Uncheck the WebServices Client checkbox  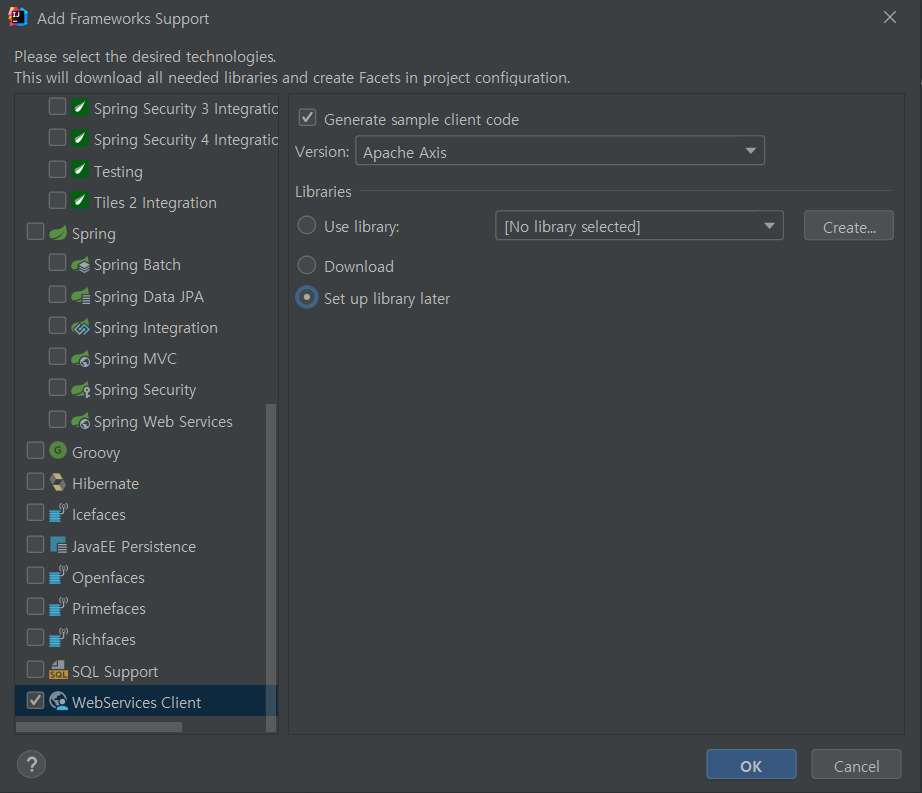[35, 700]
